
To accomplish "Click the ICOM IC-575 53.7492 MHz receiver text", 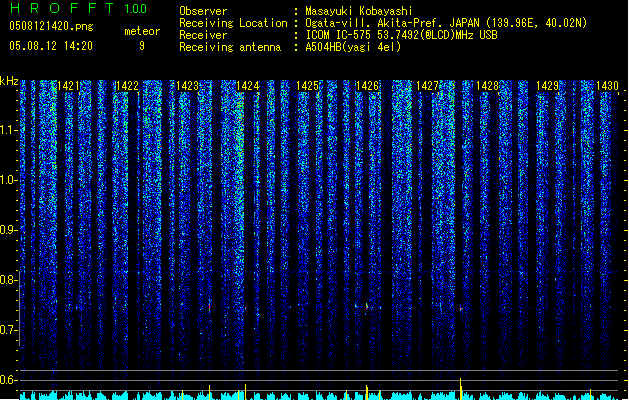I will point(402,35).
